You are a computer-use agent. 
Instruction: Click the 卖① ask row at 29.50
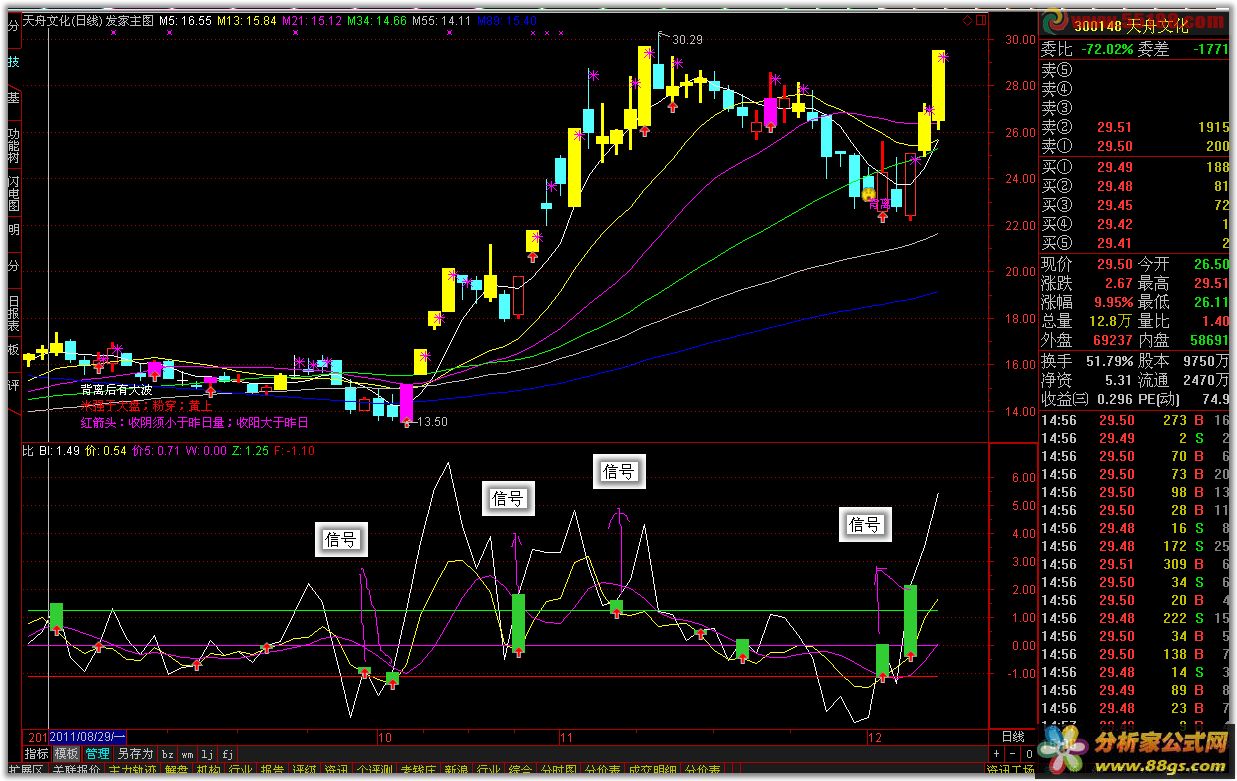(x=1135, y=146)
